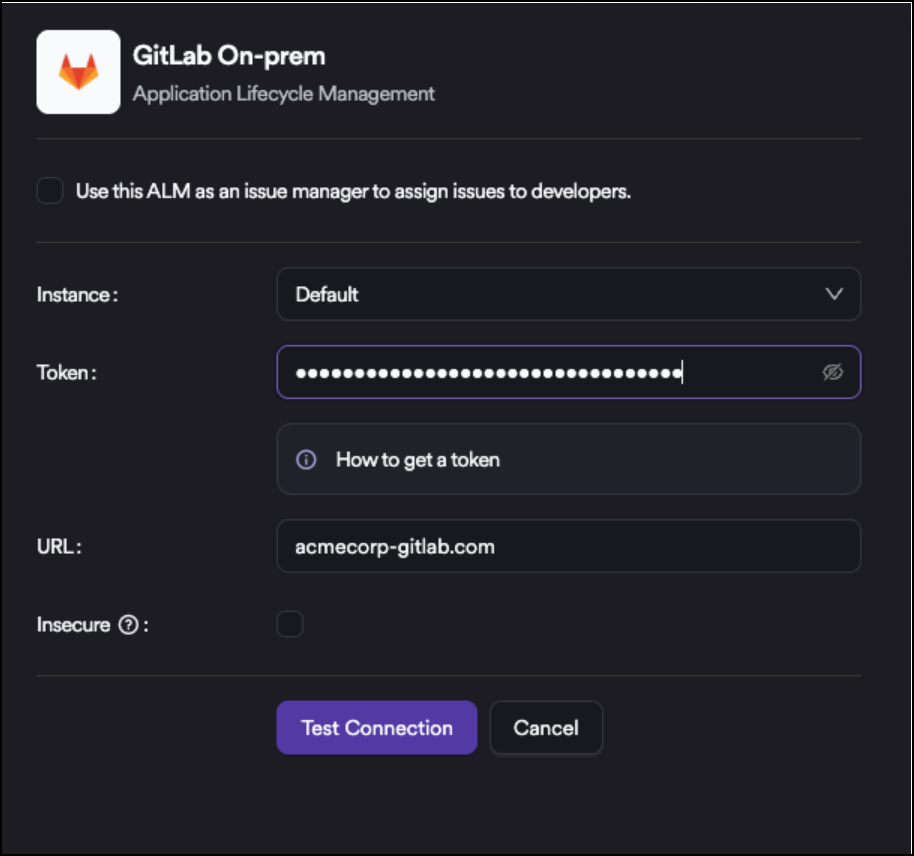The image size is (914, 856).
Task: Open the Instance dropdown showing Default
Action: [567, 295]
